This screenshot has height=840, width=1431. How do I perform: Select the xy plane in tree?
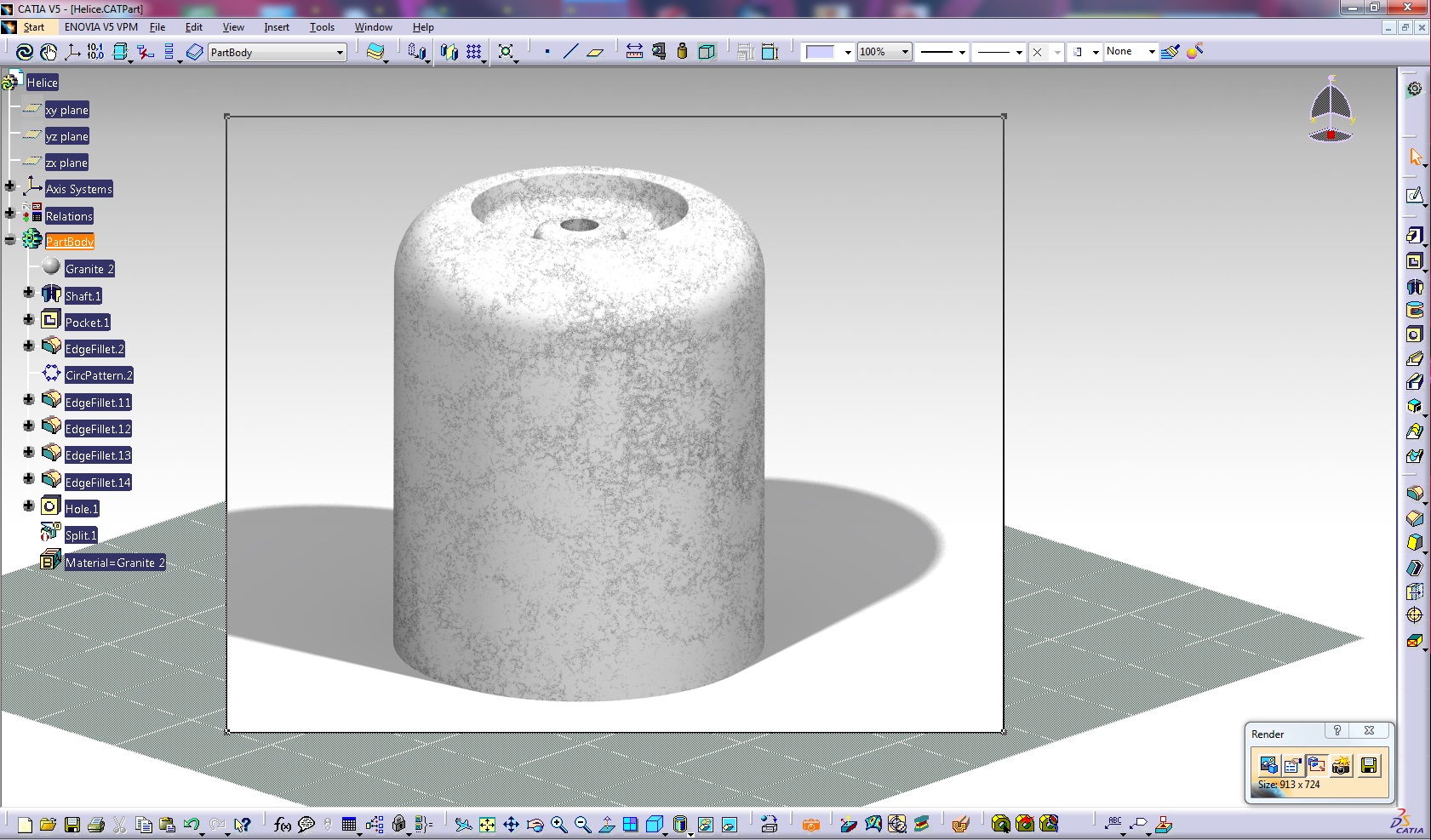pyautogui.click(x=67, y=110)
